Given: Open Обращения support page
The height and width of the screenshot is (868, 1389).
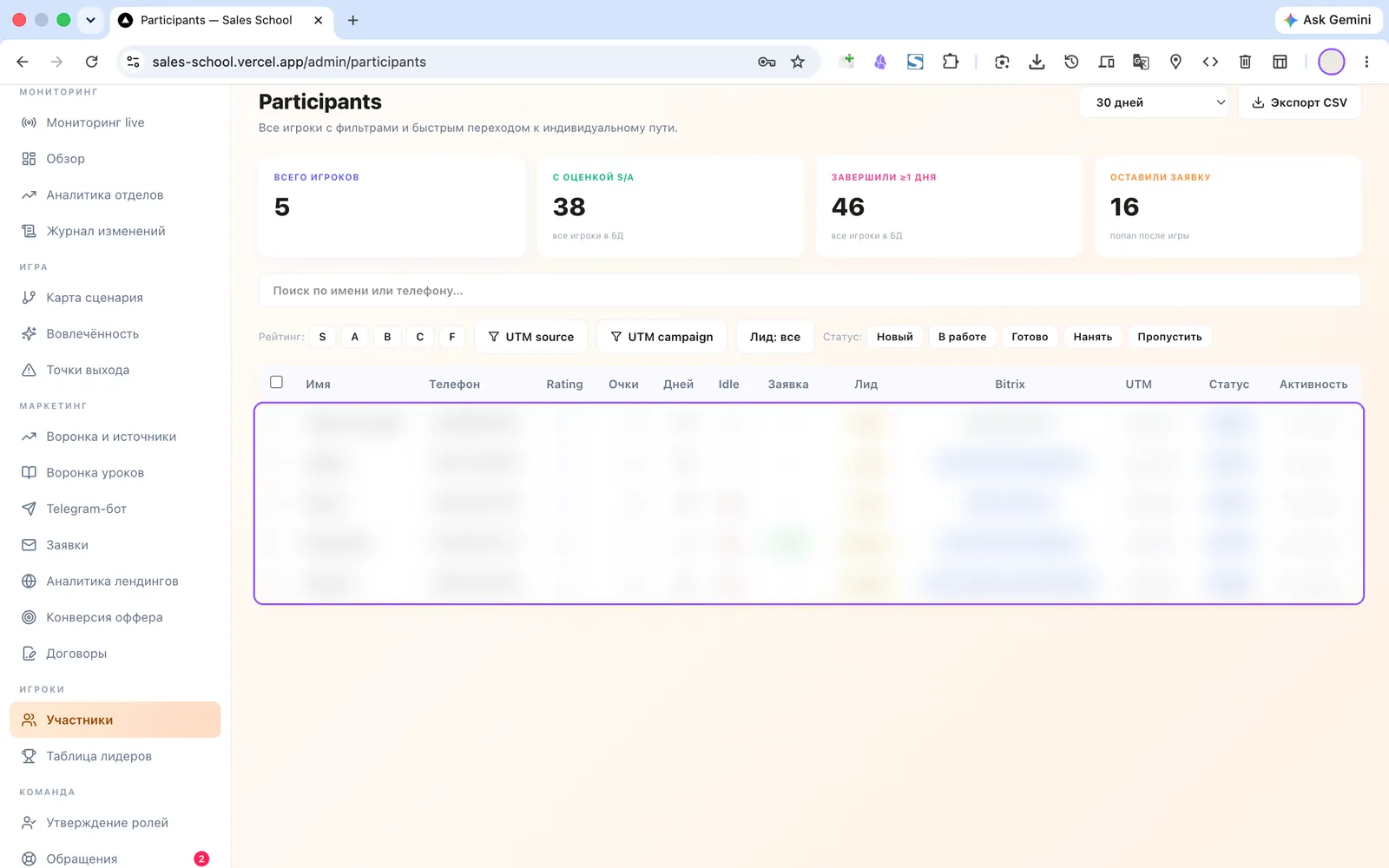Looking at the screenshot, I should click(82, 858).
